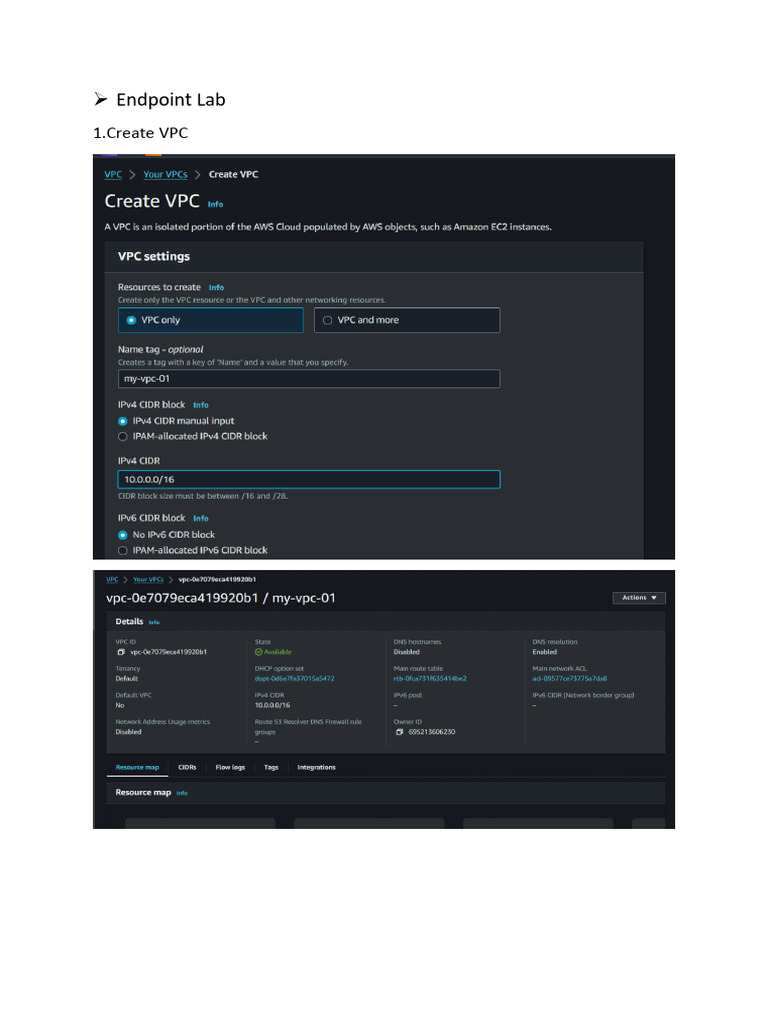This screenshot has height=1024, width=768.
Task: Click the arrow bullet beside Endpoint Lab heading
Action: (101, 99)
